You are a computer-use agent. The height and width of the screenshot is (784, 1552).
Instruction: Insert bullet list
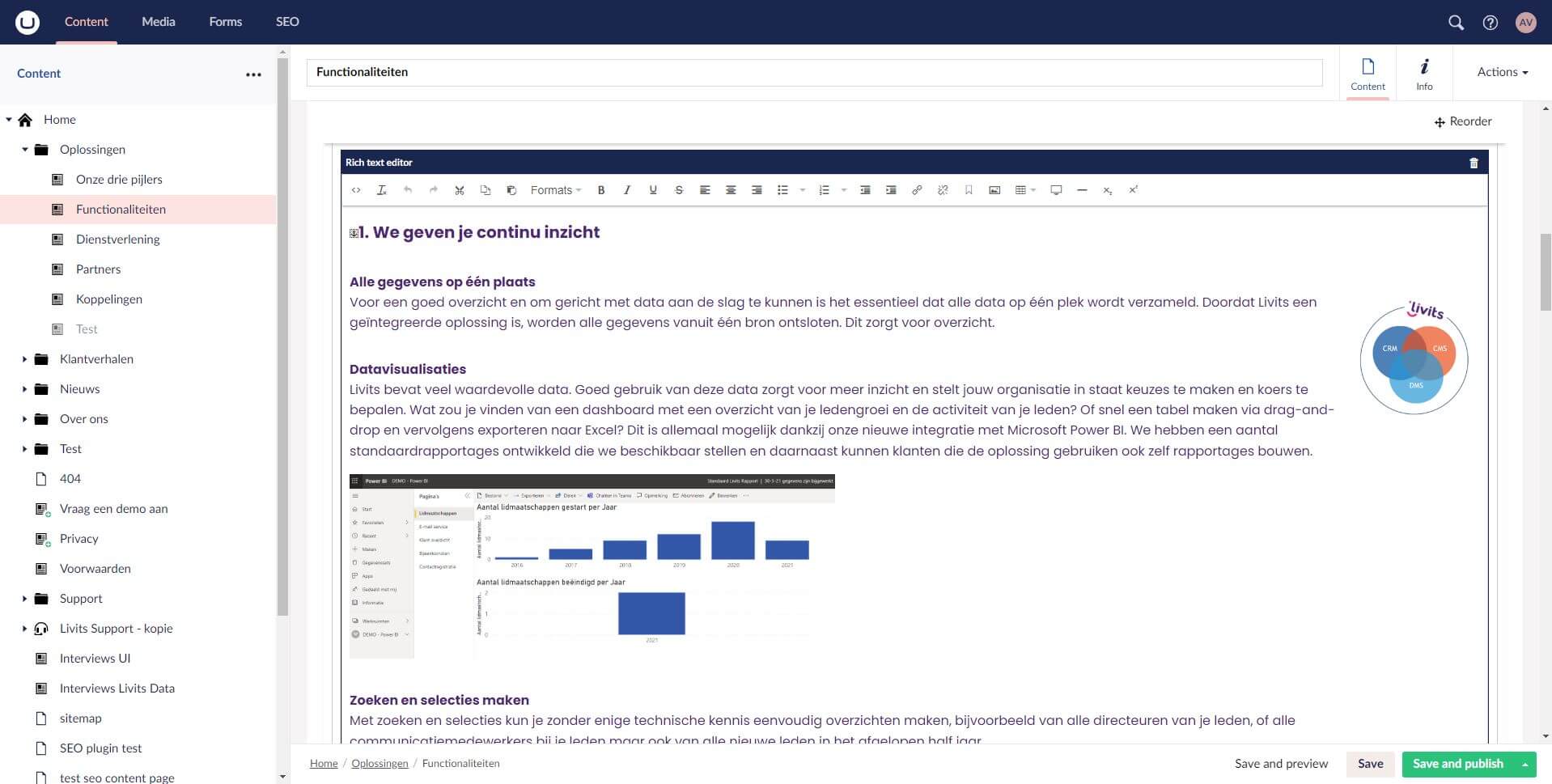(782, 190)
